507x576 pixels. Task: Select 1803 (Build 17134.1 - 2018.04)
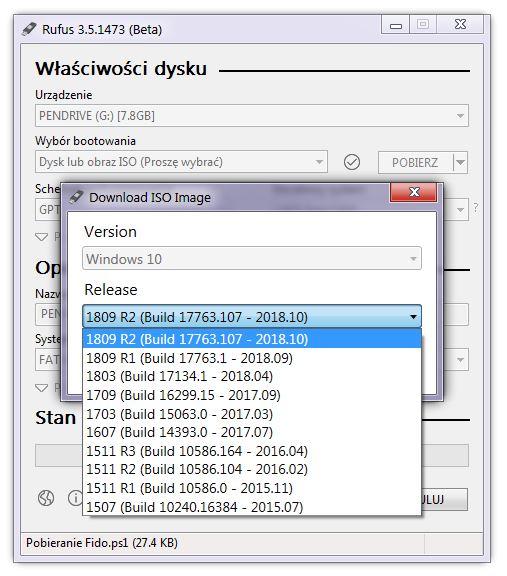(x=252, y=376)
